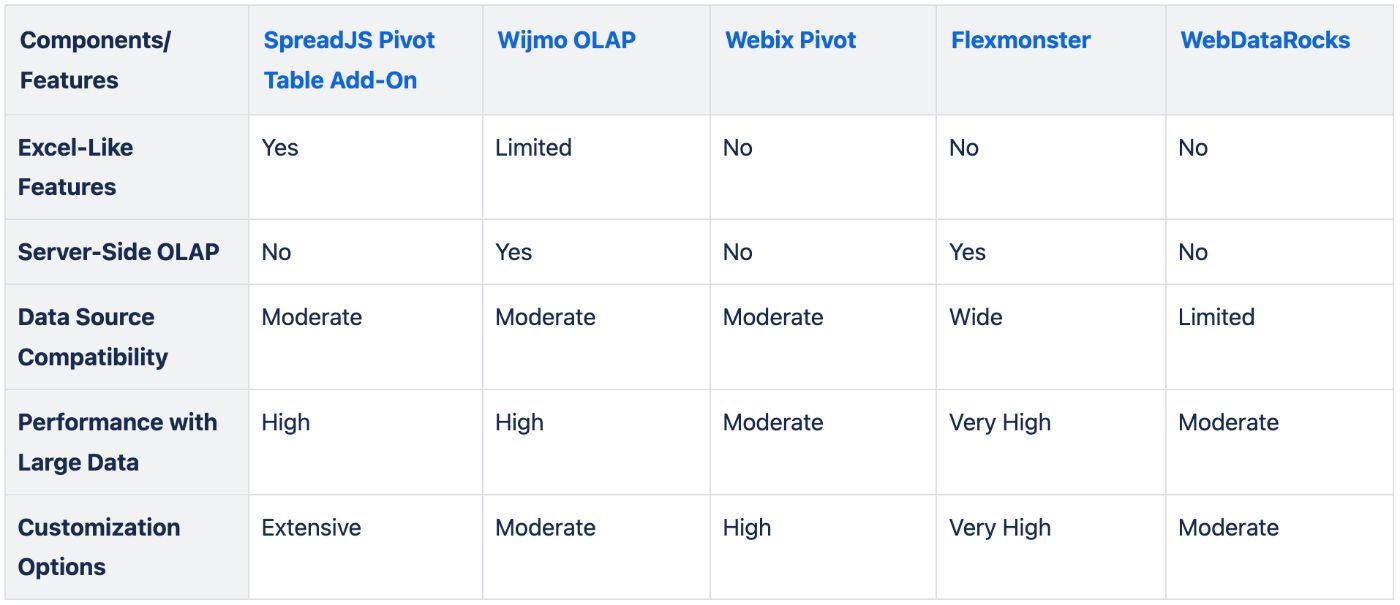Select the Data Source Compatibility row label
1400x605 pixels.
pyautogui.click(x=92, y=337)
